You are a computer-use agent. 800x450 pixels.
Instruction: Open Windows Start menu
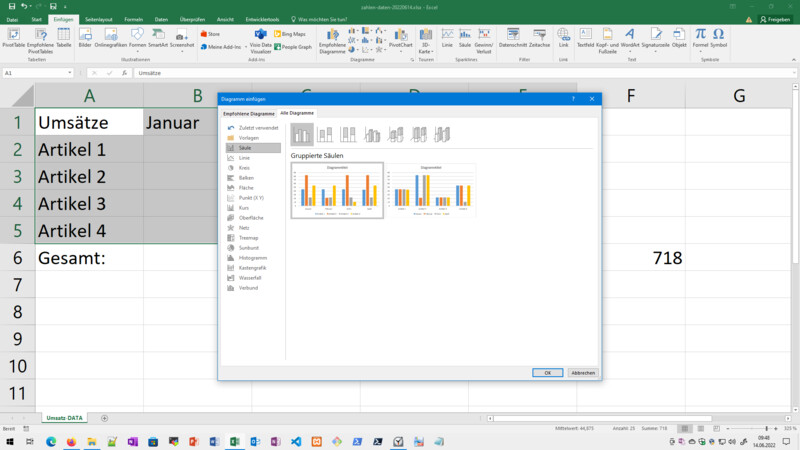(x=10, y=442)
